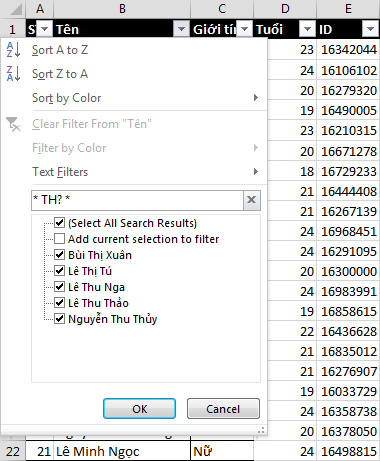Click the Clear Filter funnel icon
Screen dimensions: 380x461
(x=14, y=124)
